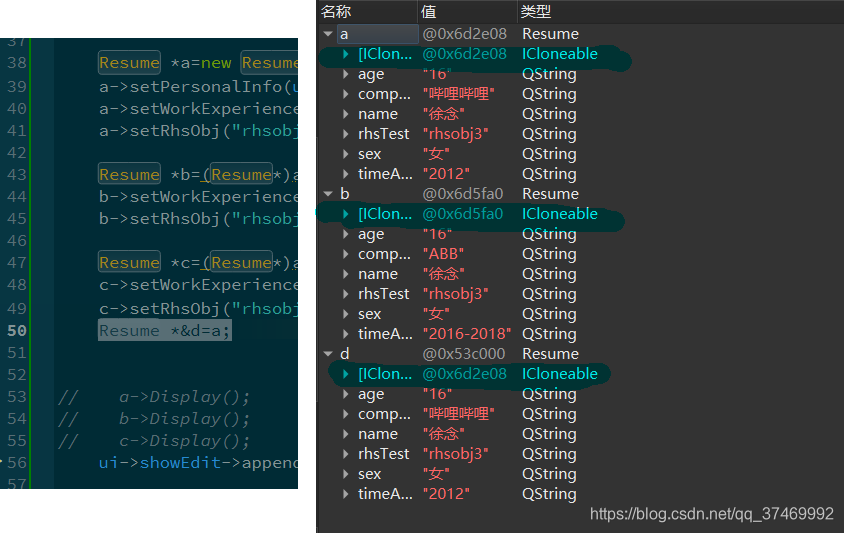Select value "ABB" in b's comp row
This screenshot has height=533, width=844.
(x=444, y=254)
